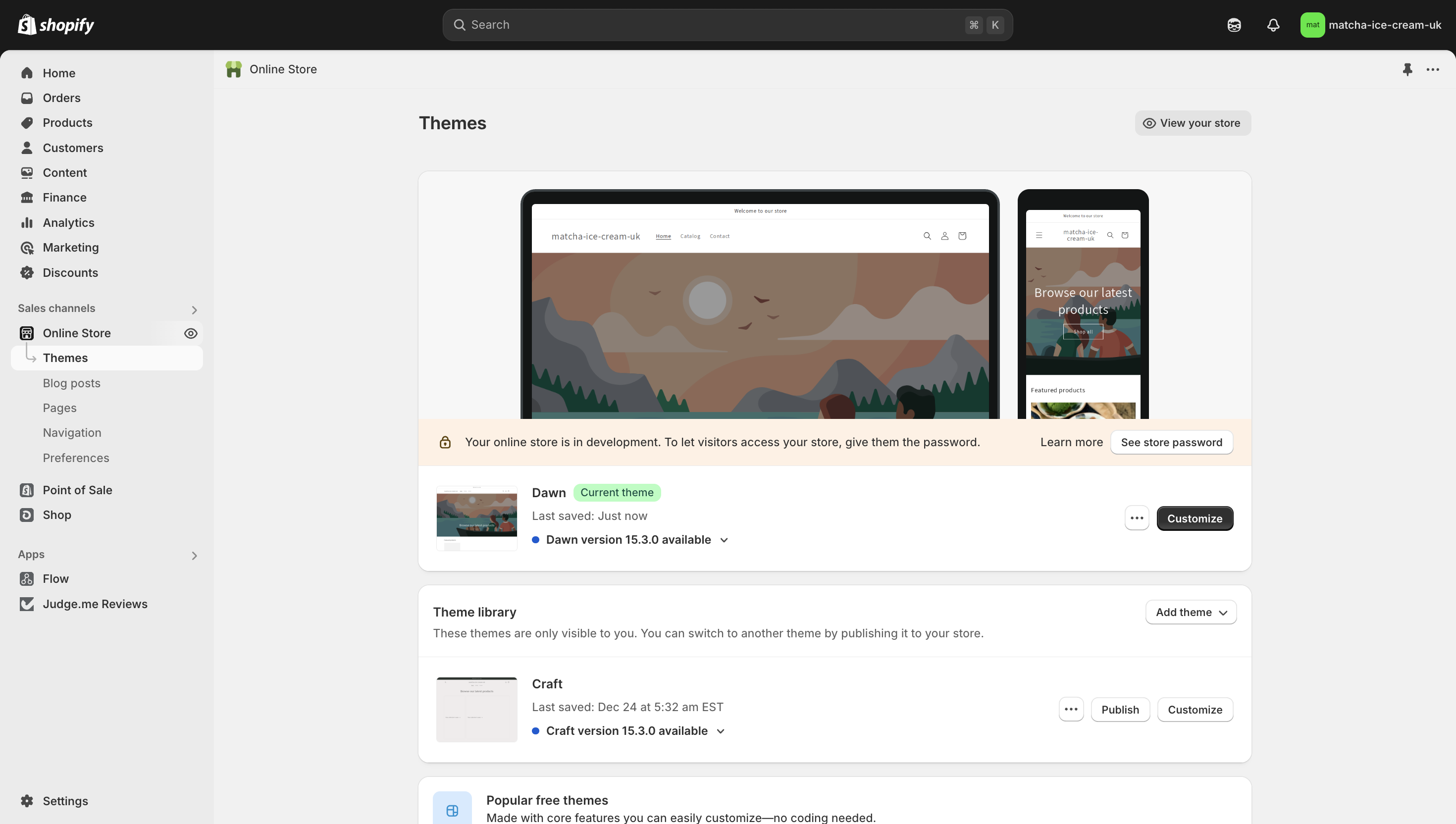Click View your store button
The height and width of the screenshot is (824, 1456).
[1193, 123]
